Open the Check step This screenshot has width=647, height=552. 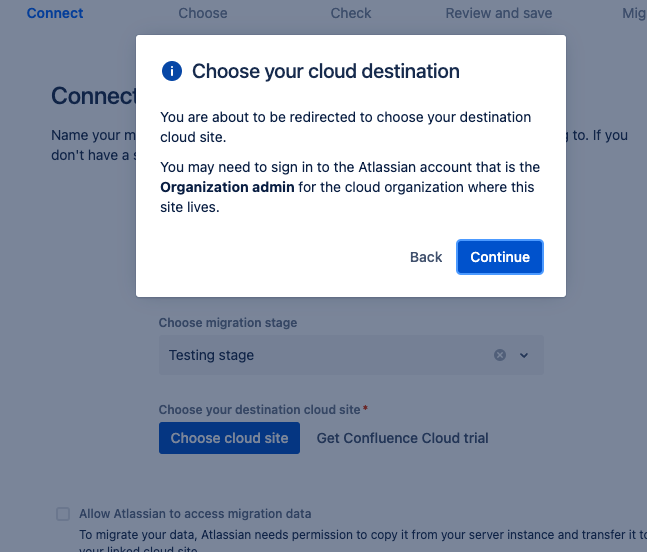[x=351, y=13]
